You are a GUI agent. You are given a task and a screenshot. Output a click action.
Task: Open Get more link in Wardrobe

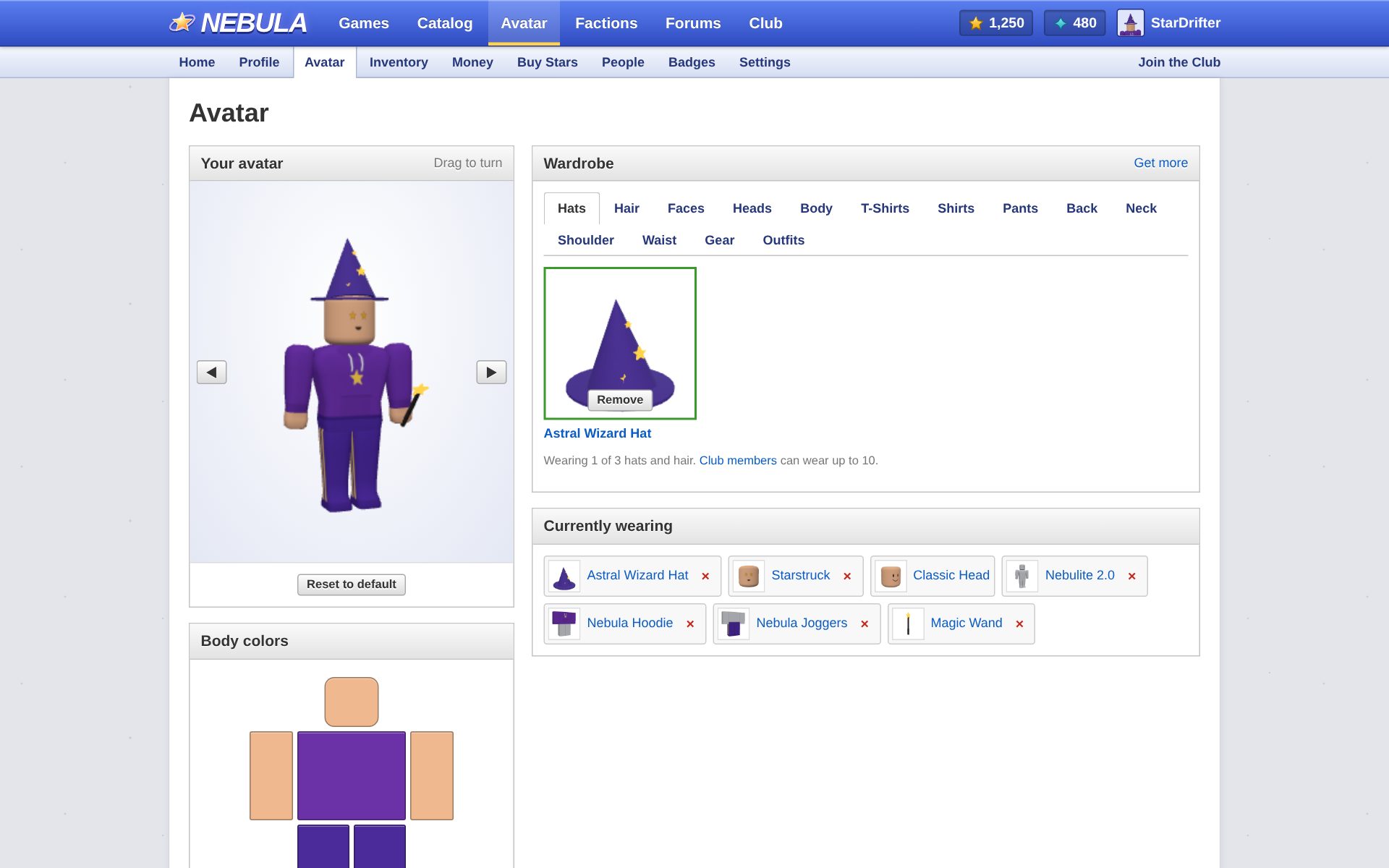click(x=1160, y=163)
